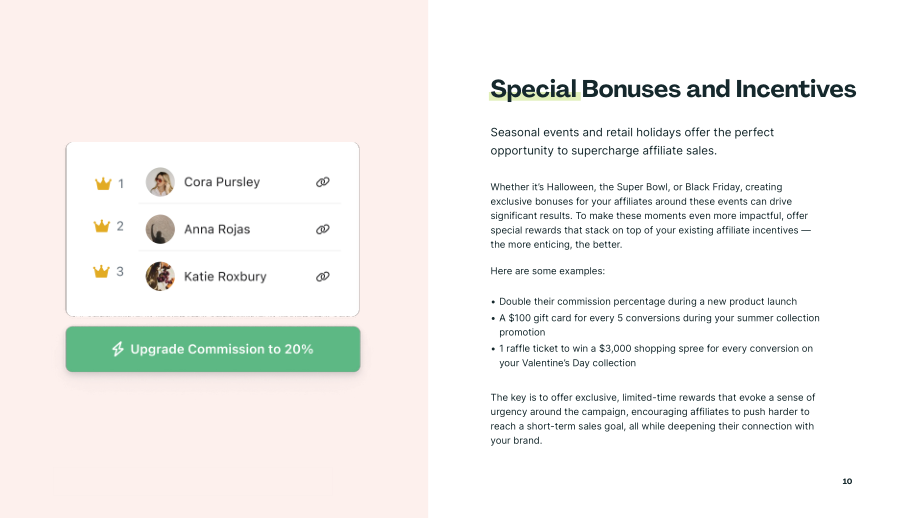The image size is (920, 518).
Task: Select the Anna Rojas name
Action: (217, 229)
